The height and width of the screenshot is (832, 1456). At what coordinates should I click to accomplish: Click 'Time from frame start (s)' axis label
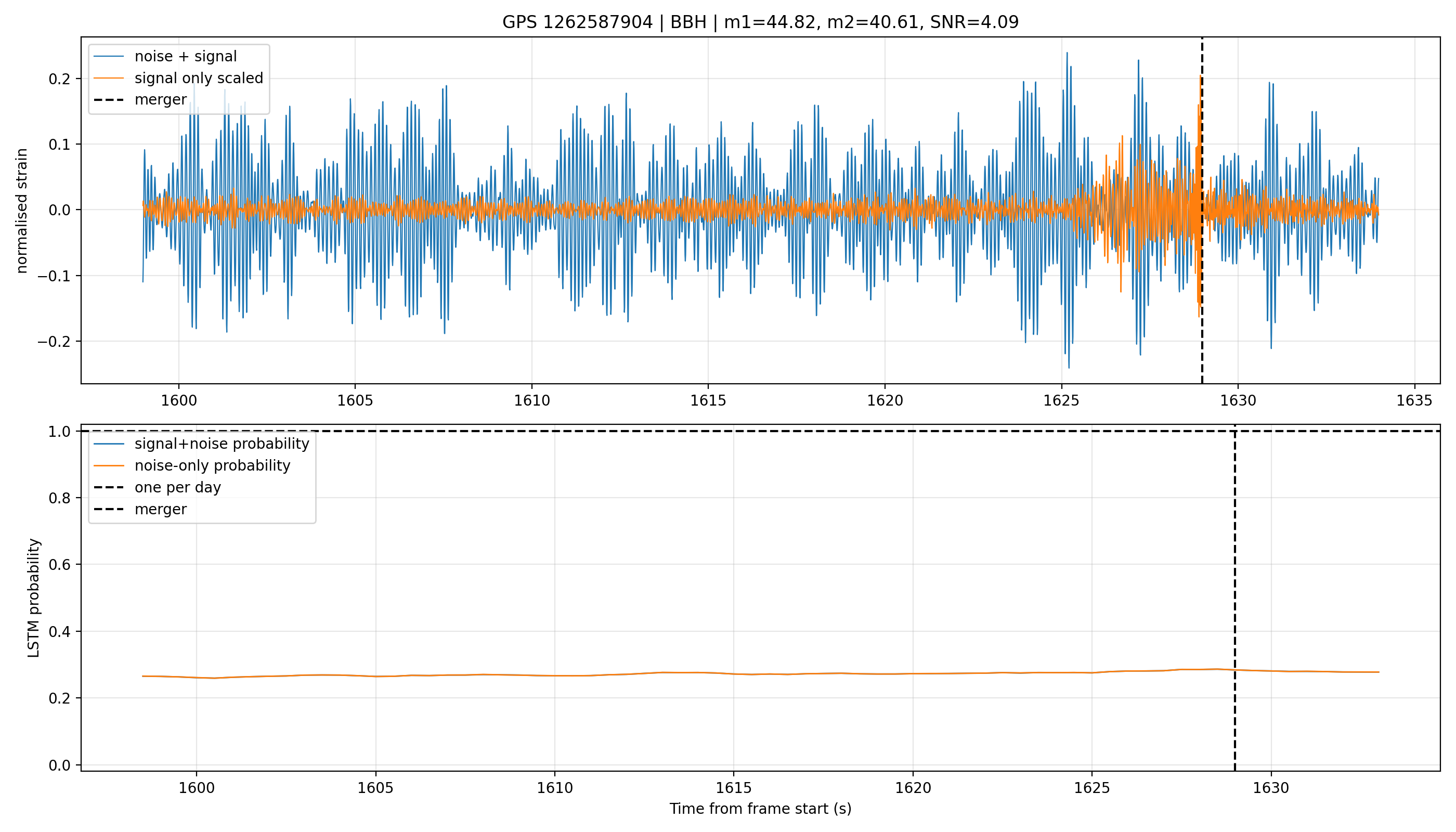click(761, 809)
